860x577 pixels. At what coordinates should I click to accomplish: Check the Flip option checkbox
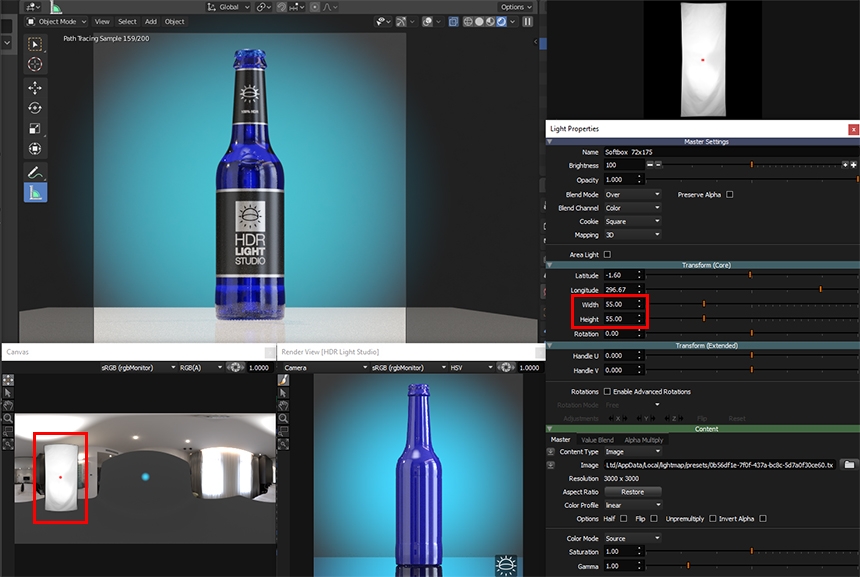click(653, 518)
